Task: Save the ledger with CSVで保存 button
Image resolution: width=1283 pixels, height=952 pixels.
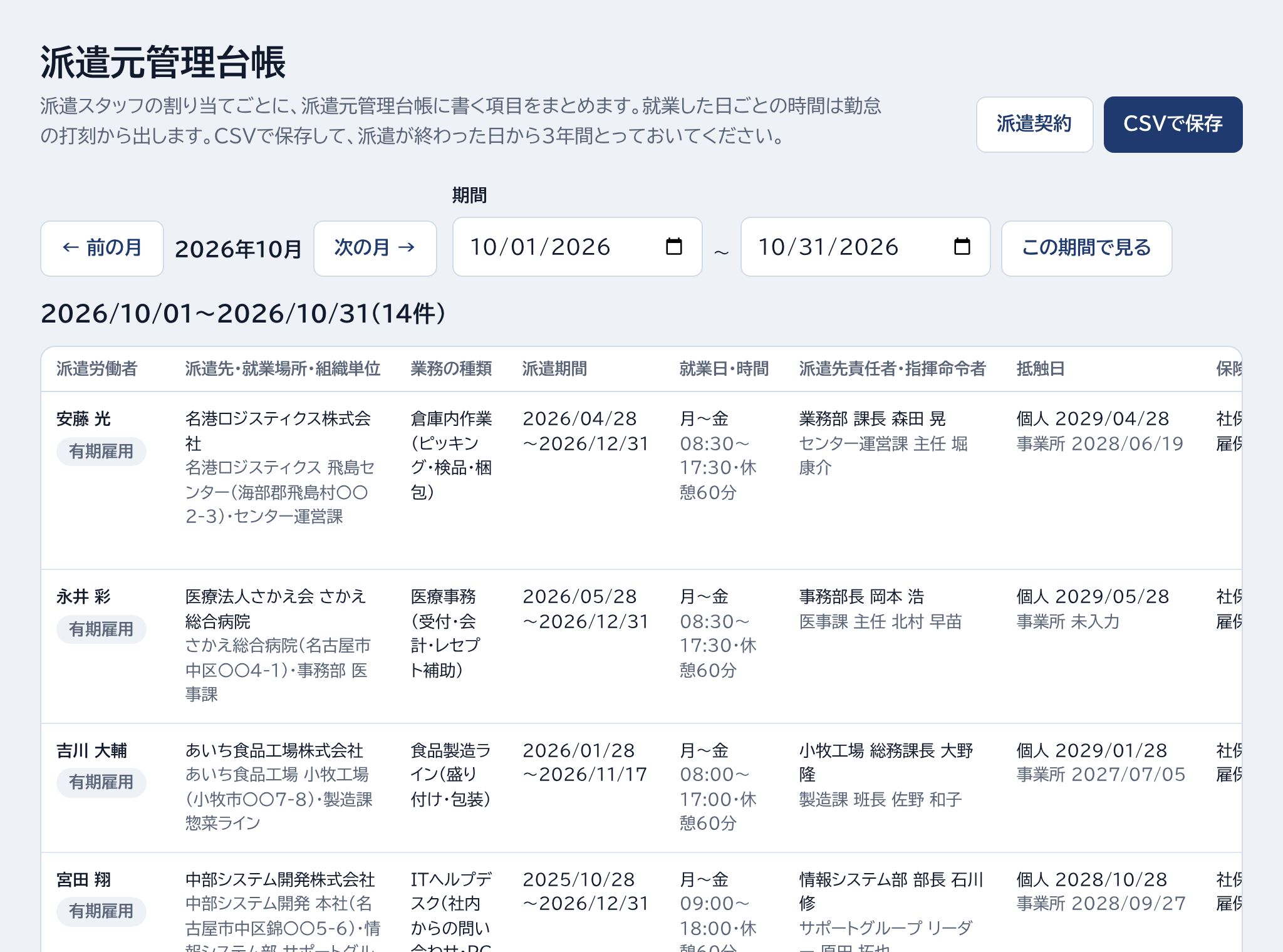Action: [x=1173, y=124]
